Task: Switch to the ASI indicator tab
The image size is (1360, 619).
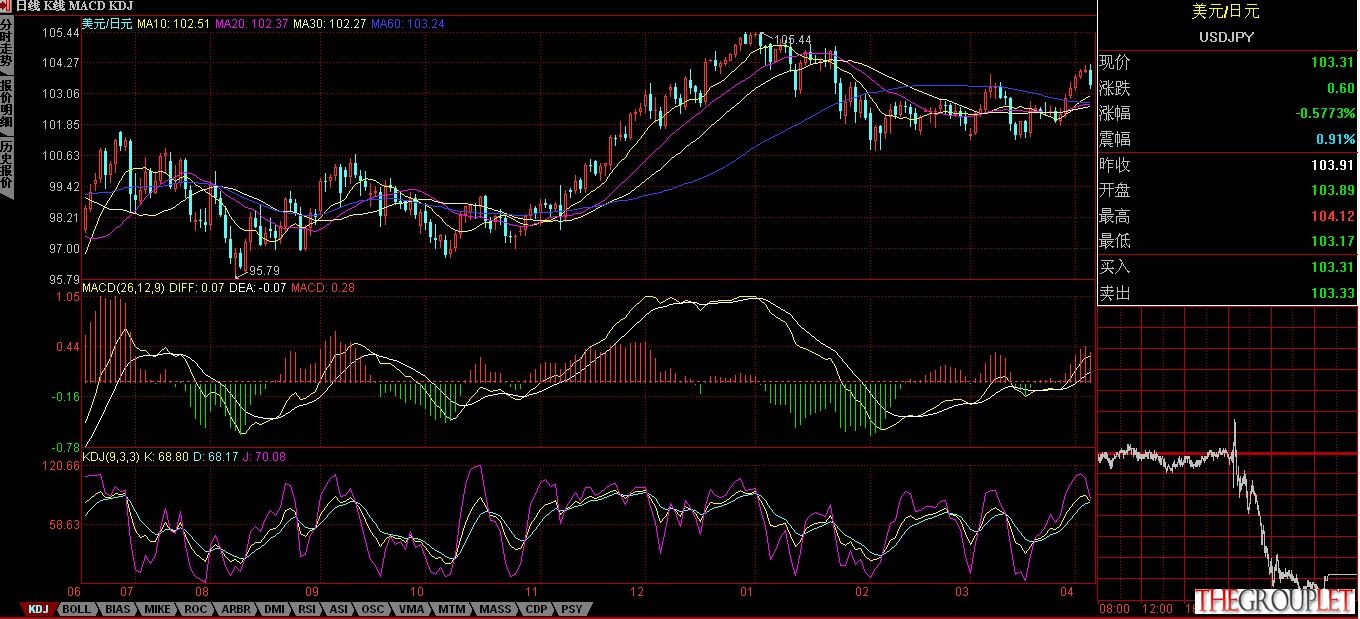Action: 339,609
